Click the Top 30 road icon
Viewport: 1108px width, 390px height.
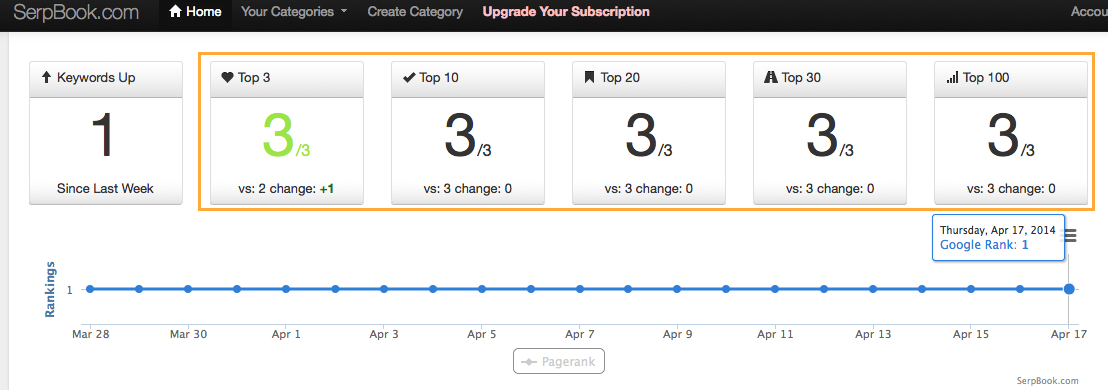click(x=771, y=78)
